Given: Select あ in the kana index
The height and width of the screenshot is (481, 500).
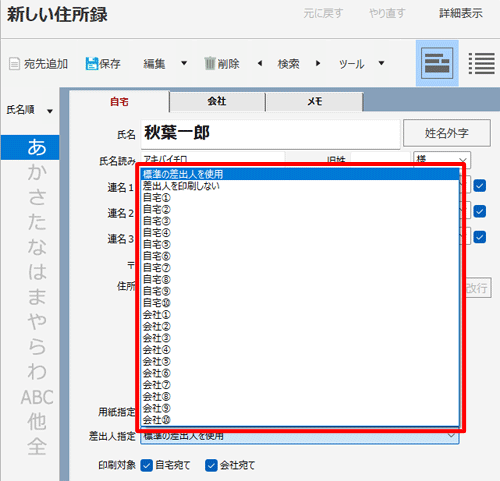Looking at the screenshot, I should click(x=30, y=147).
